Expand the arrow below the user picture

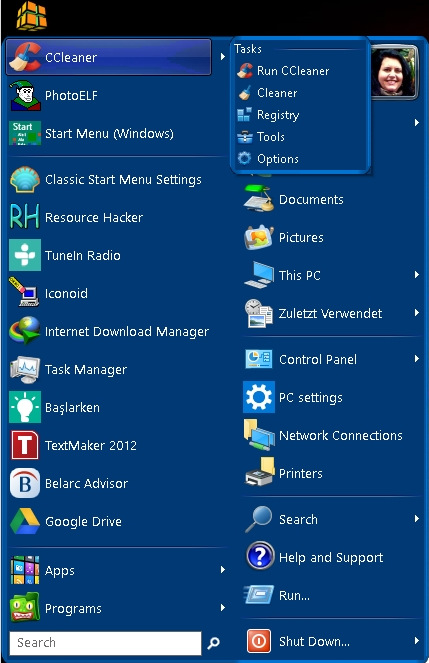click(x=417, y=123)
